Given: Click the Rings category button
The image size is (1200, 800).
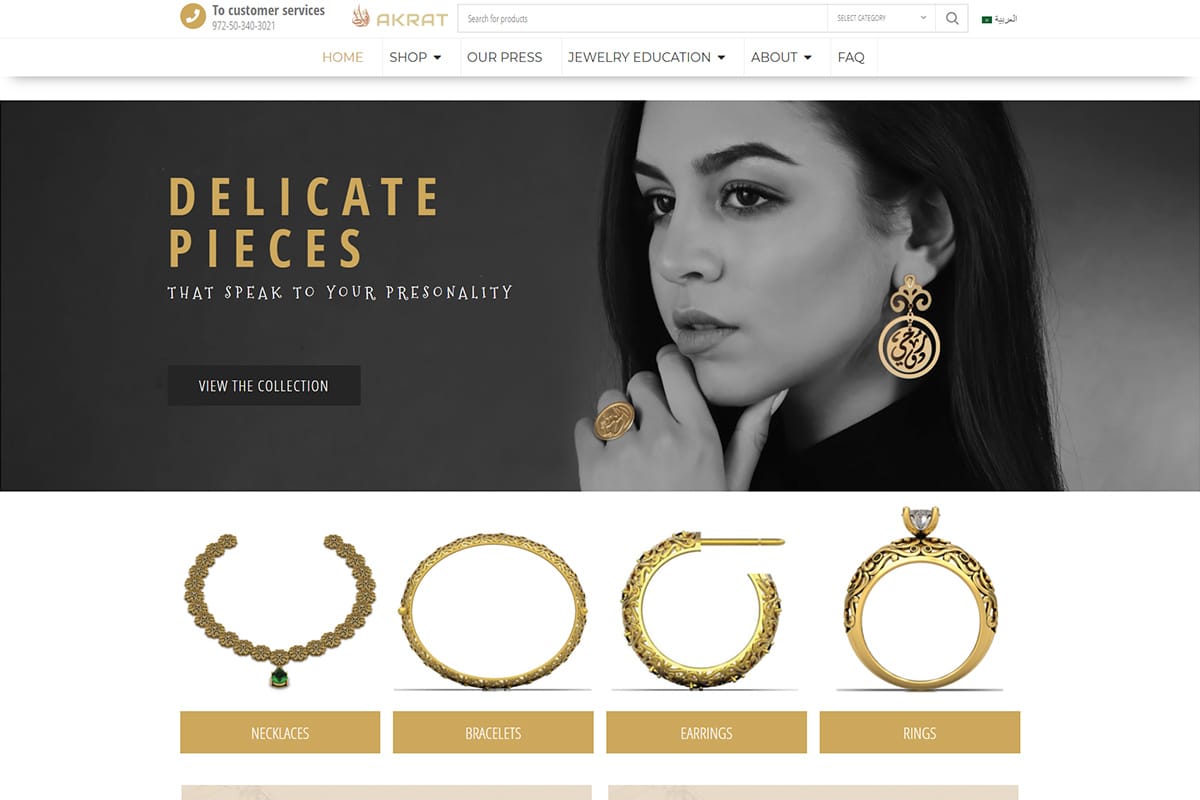Looking at the screenshot, I should tap(920, 733).
